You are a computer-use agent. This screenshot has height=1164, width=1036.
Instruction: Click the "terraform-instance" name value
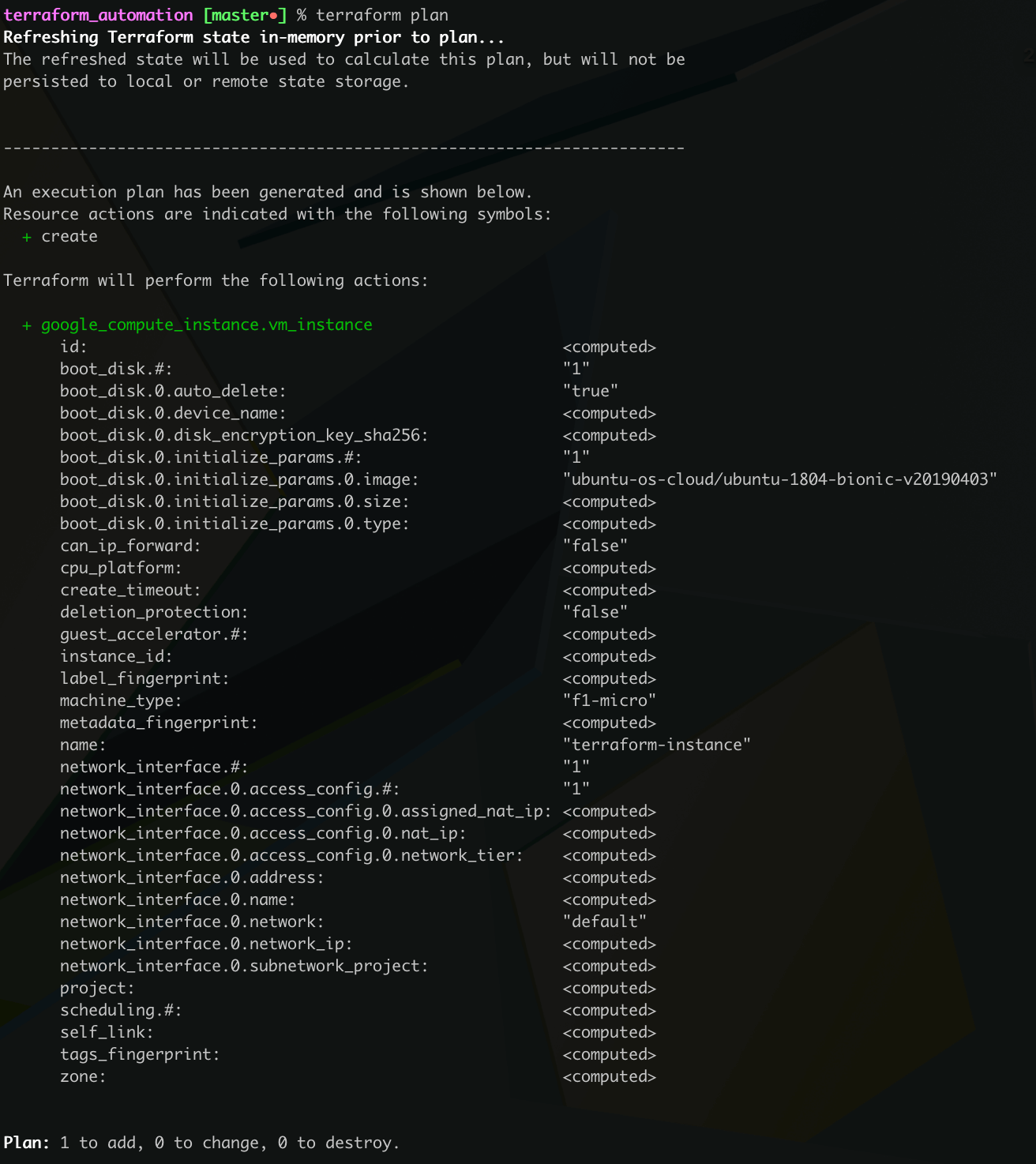656,745
